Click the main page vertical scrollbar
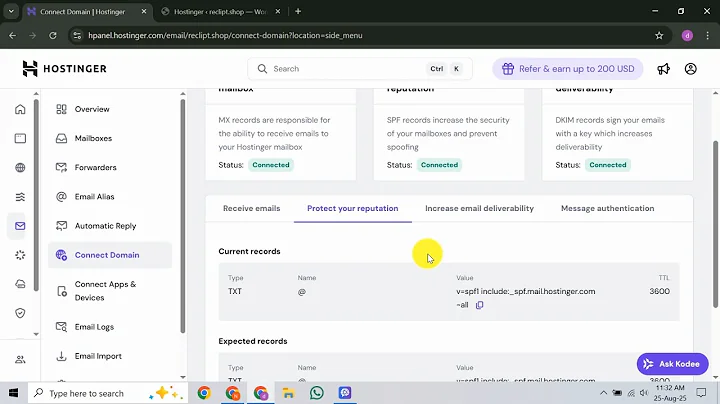 click(x=715, y=225)
